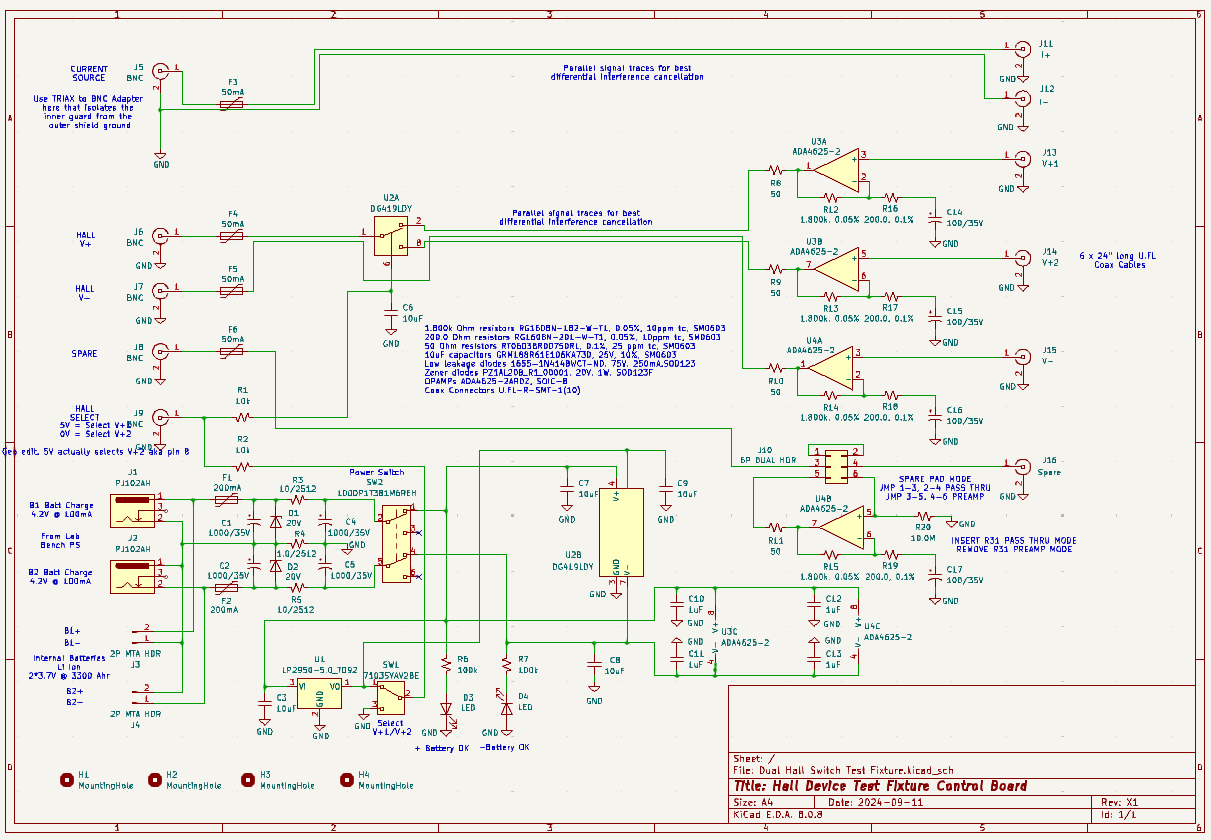This screenshot has height=840, width=1211.
Task: Select zener diode D1 20V
Action: [276, 522]
